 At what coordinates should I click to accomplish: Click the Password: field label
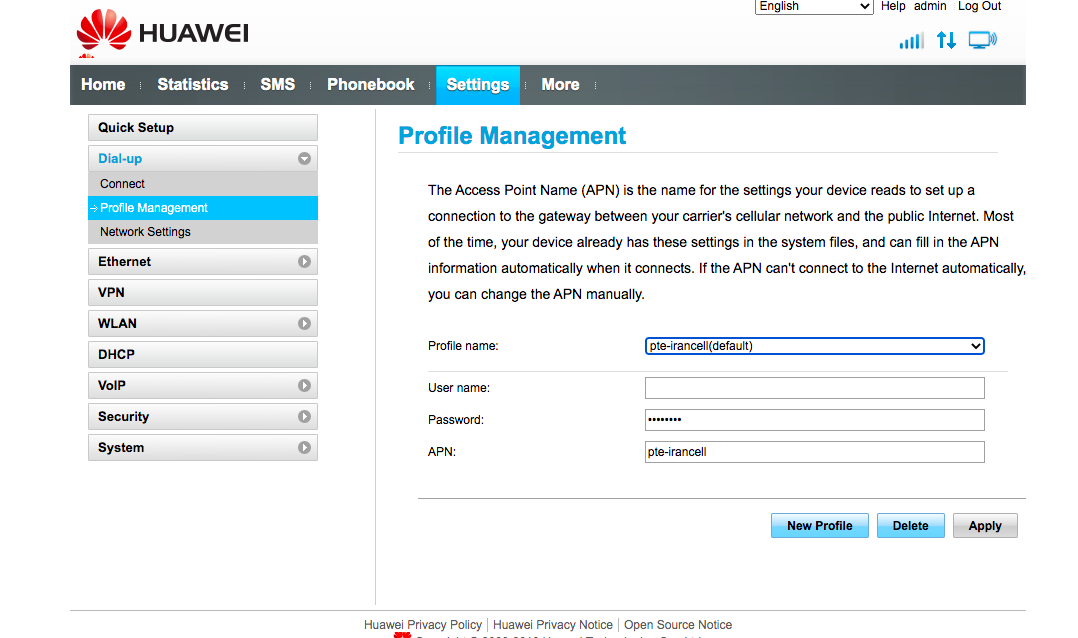(x=456, y=420)
